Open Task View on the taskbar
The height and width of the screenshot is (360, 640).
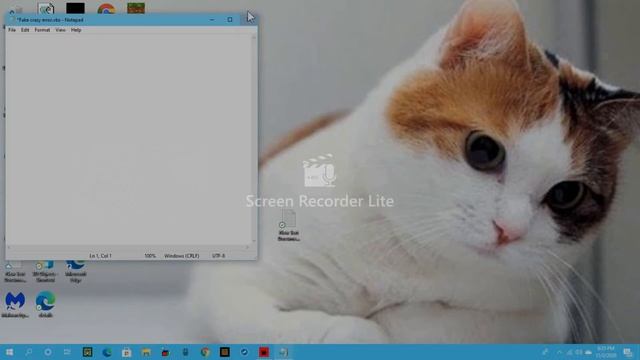point(67,352)
